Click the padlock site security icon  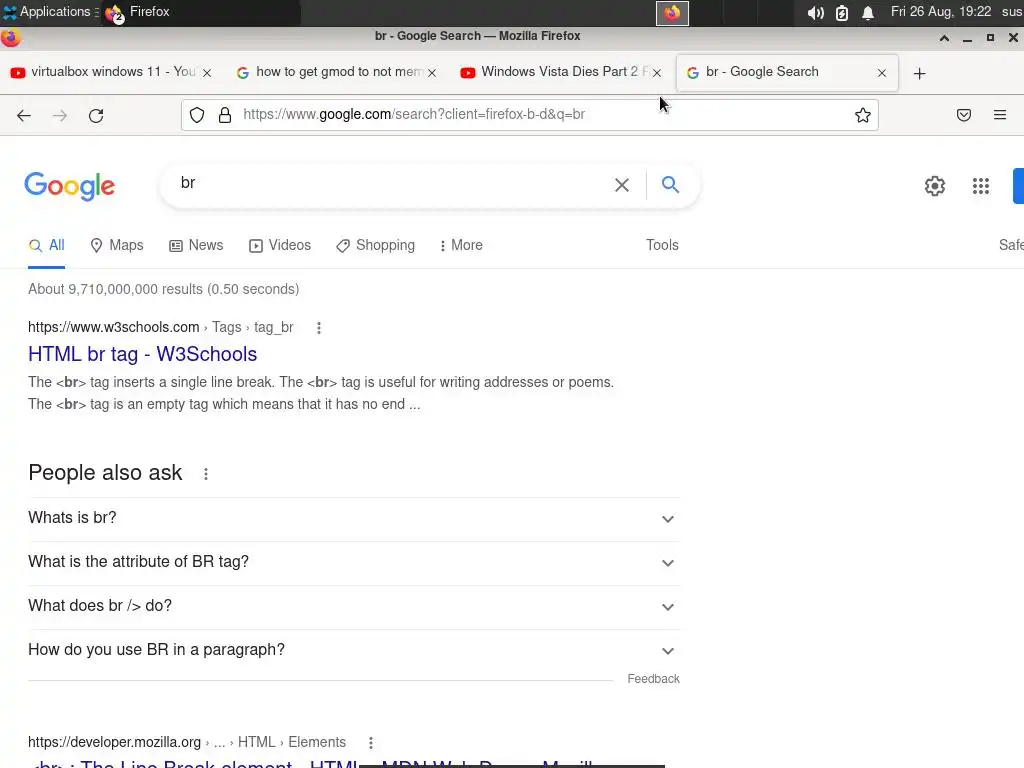tap(225, 115)
